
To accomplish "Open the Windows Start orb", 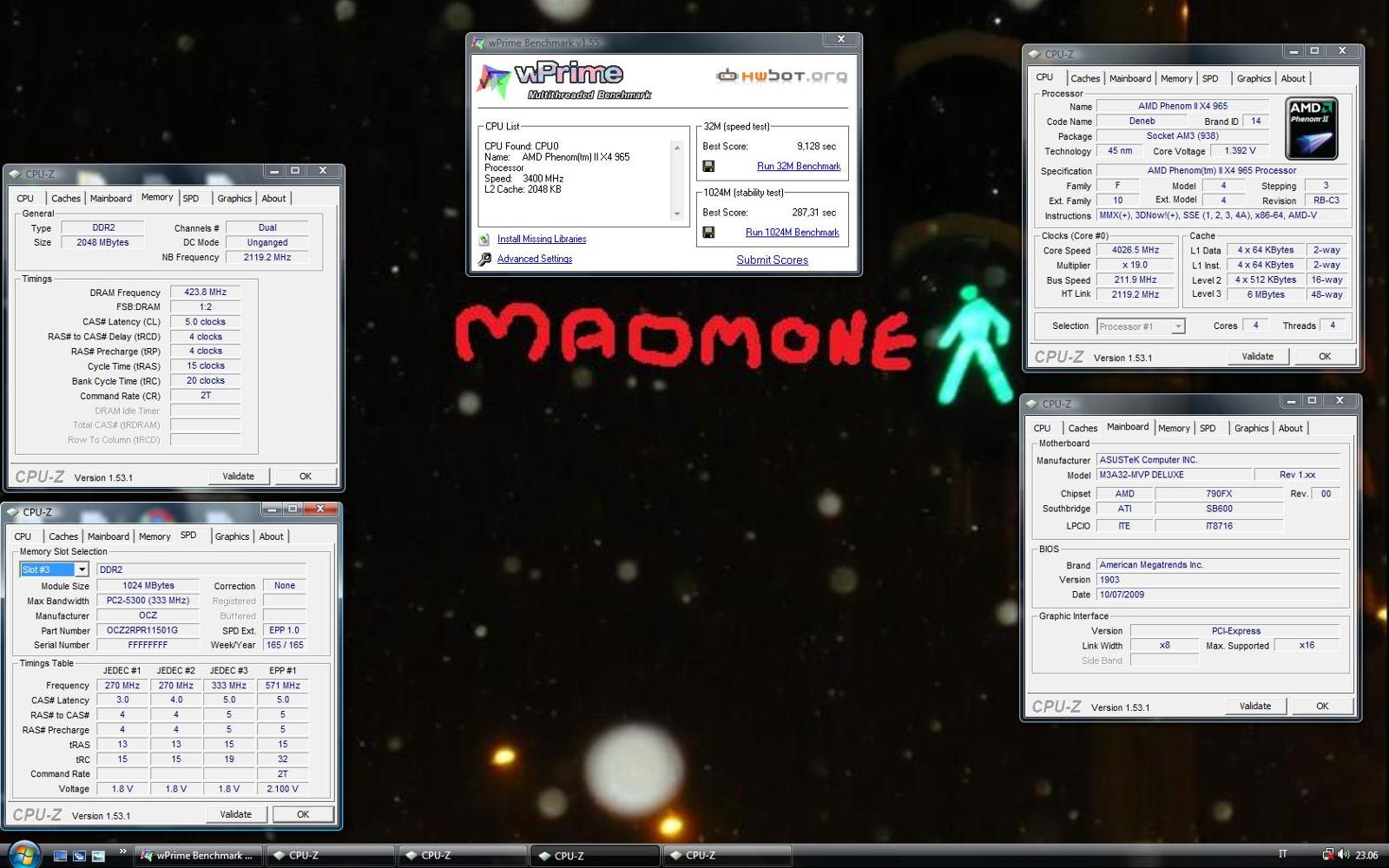I will [23, 854].
